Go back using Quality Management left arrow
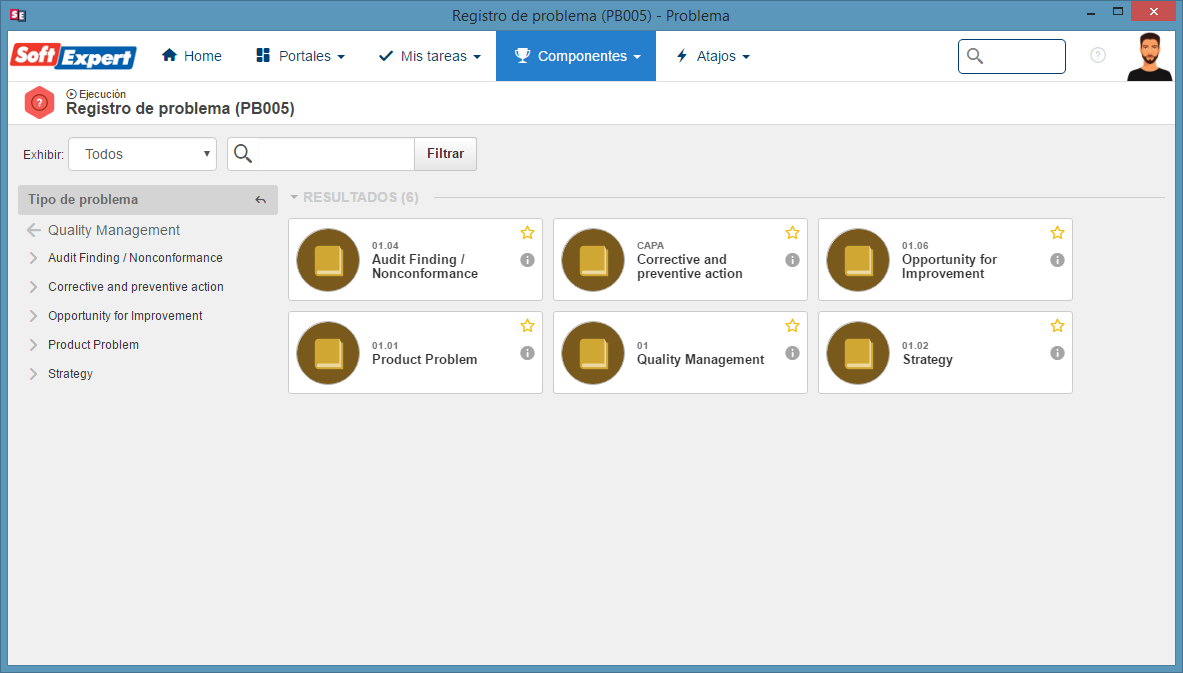The image size is (1183, 673). (33, 230)
